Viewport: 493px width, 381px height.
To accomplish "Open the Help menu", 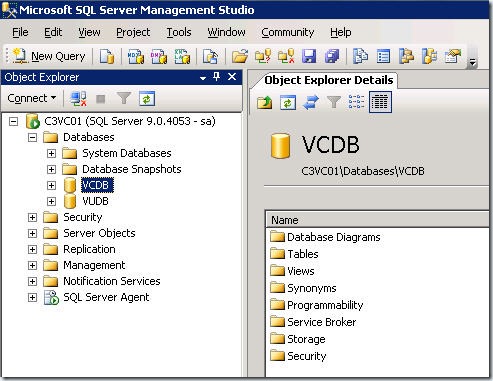I will coord(340,32).
